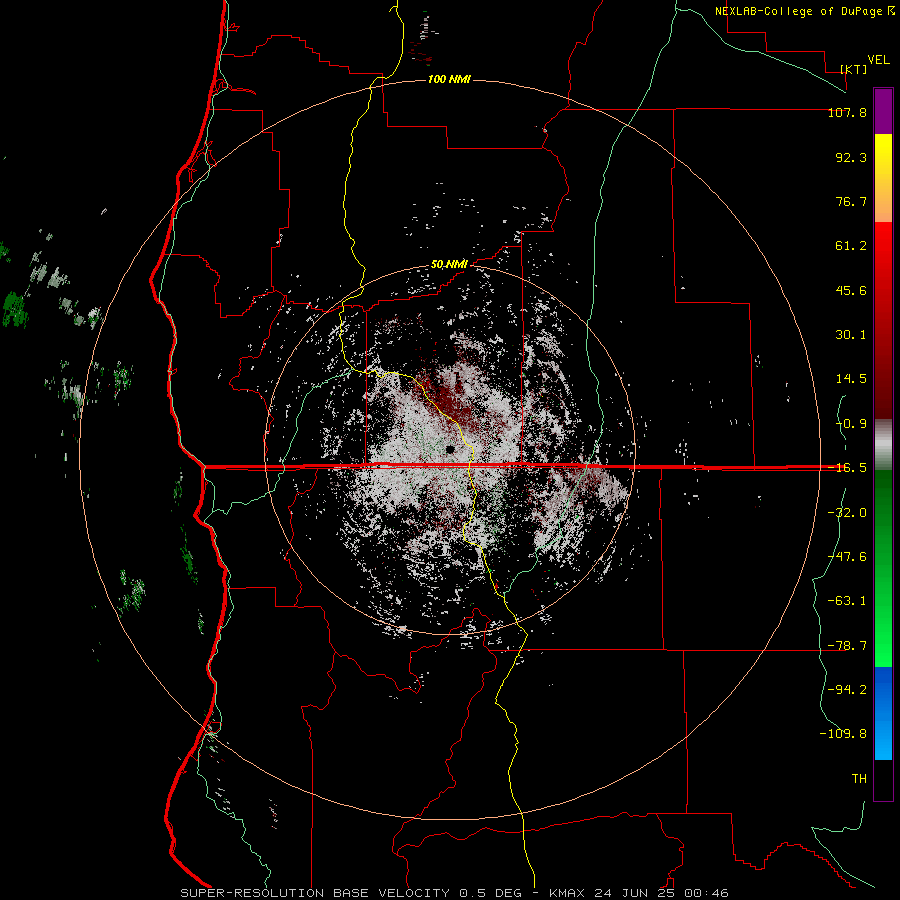Click the 92.3 value on the velocity scale
Viewport: 900px width, 900px height.
(851, 157)
